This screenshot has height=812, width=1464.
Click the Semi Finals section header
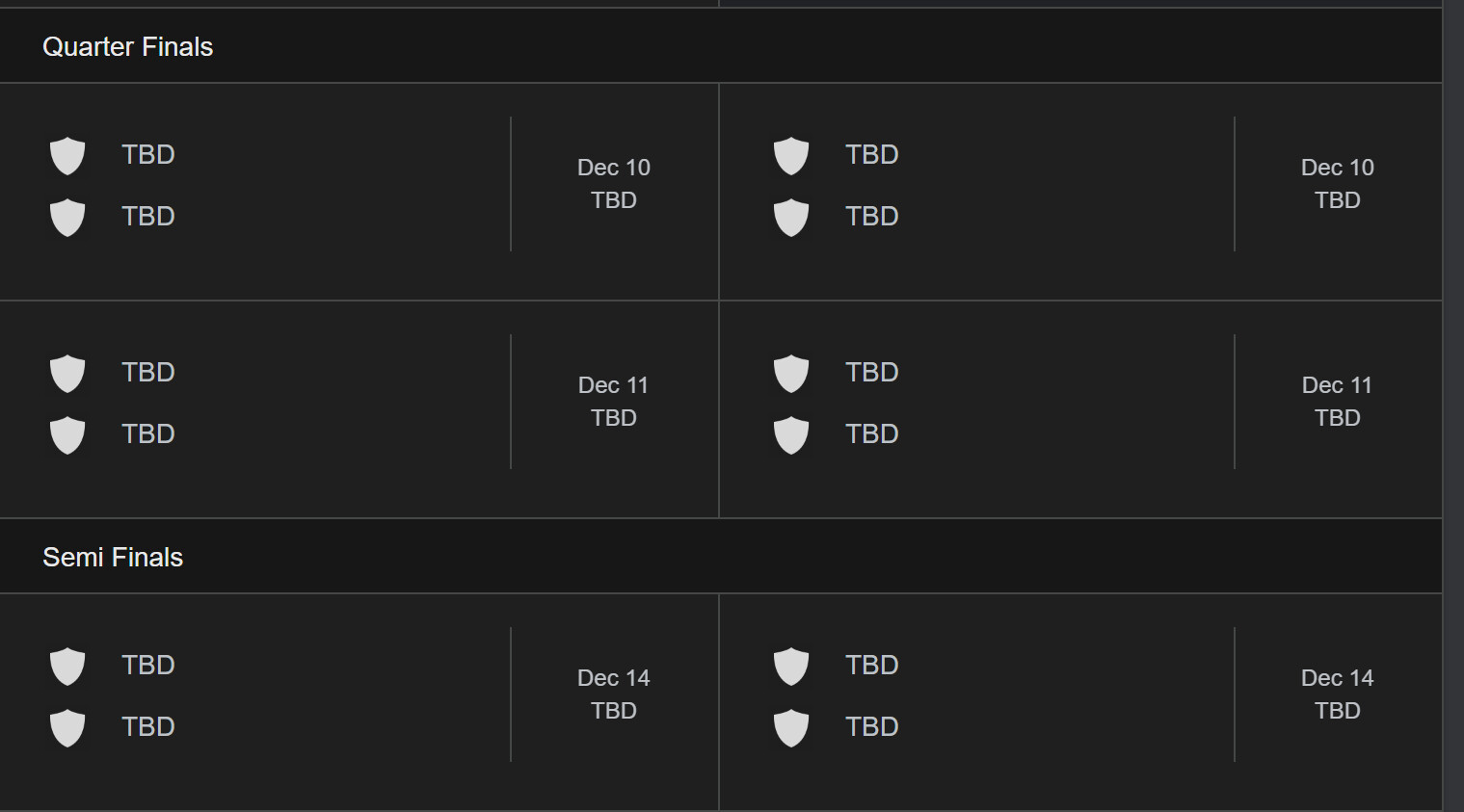(x=113, y=557)
